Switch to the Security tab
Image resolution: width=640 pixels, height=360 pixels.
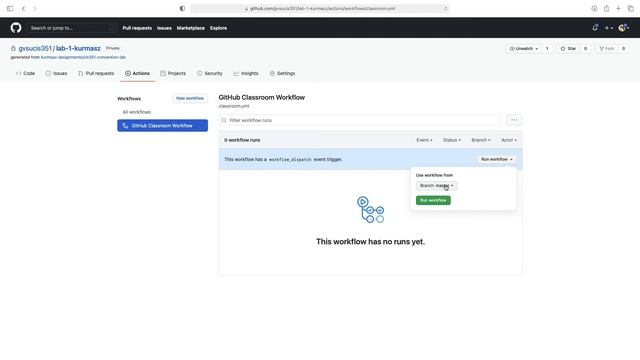tap(210, 73)
